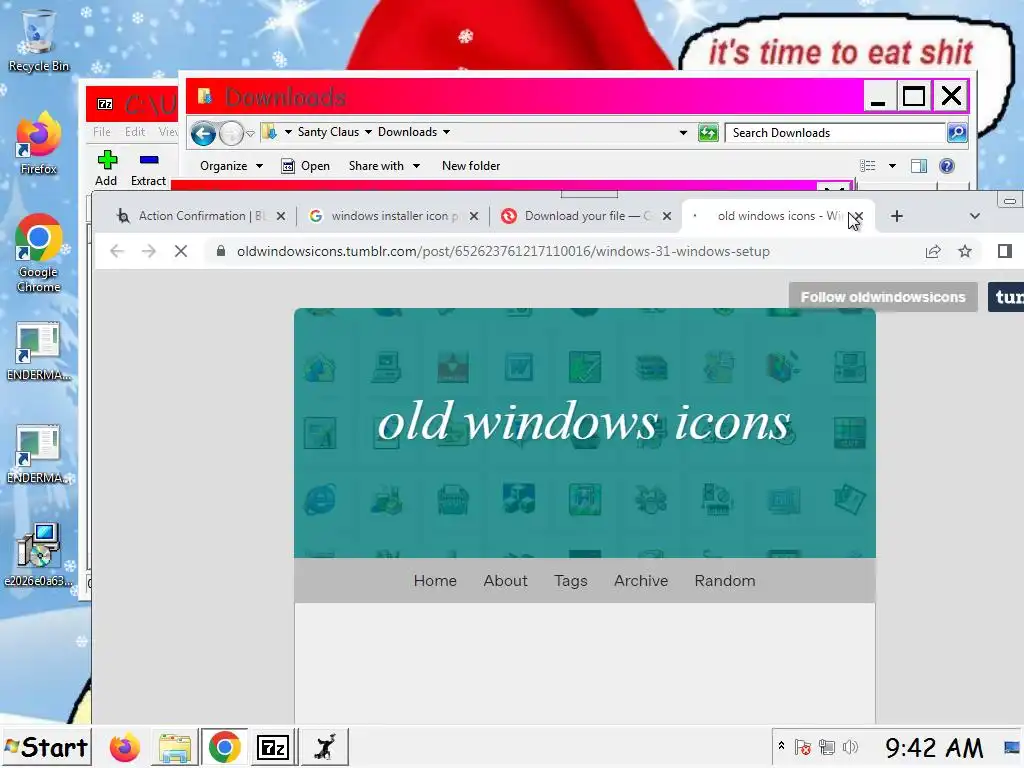Go back in the Downloads Explorer window
Screen dimensions: 1024x768
[203, 134]
